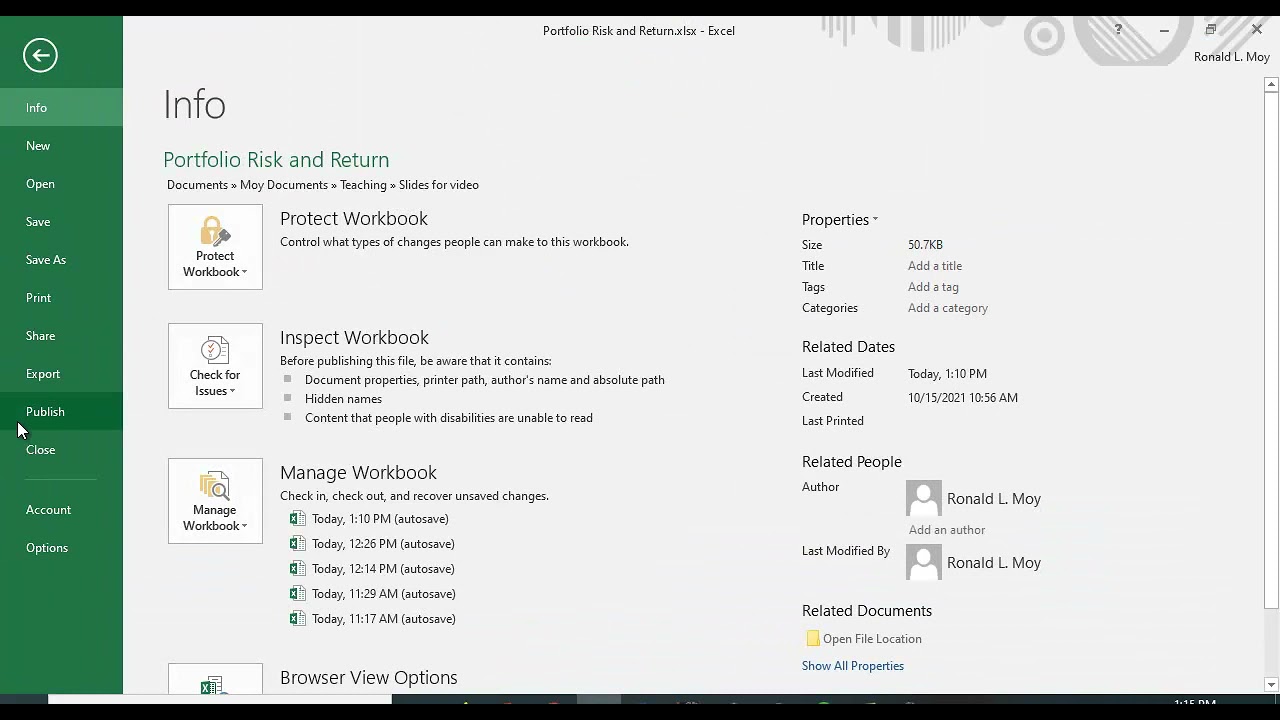Click the Add a title field
The image size is (1280, 720).
click(x=934, y=266)
